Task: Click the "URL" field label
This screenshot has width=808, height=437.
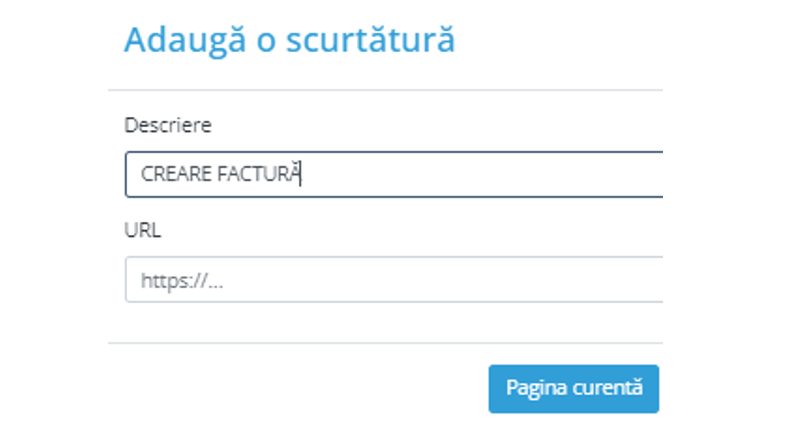Action: [x=142, y=230]
